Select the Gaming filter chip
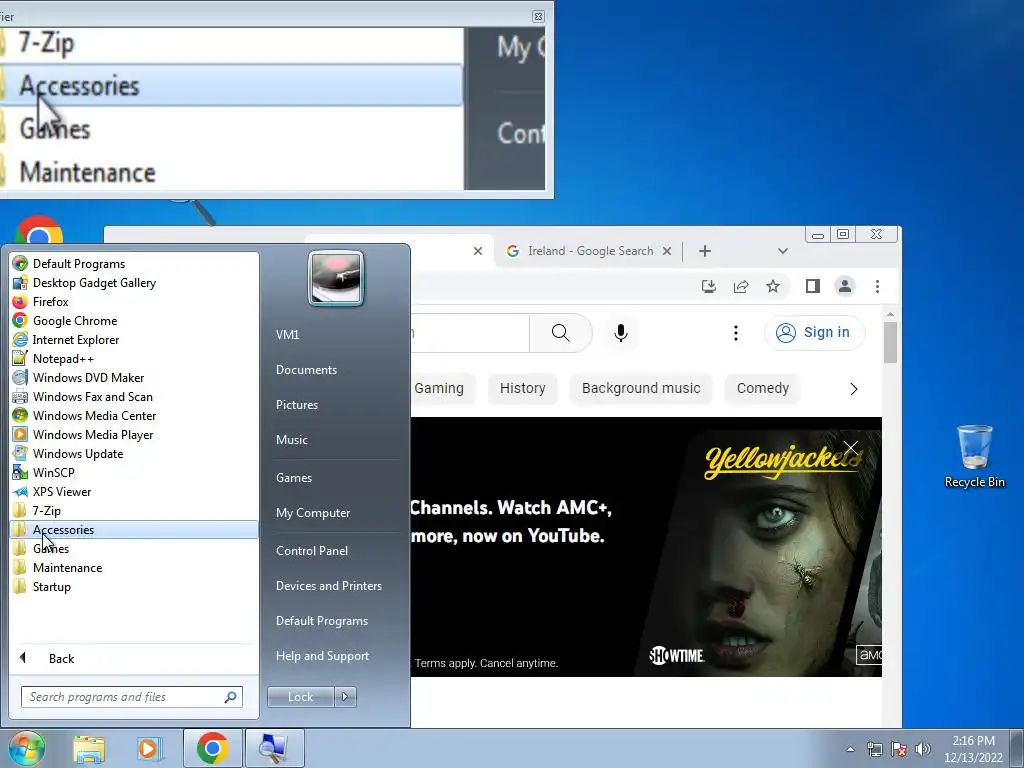The width and height of the screenshot is (1024, 768). click(x=439, y=389)
